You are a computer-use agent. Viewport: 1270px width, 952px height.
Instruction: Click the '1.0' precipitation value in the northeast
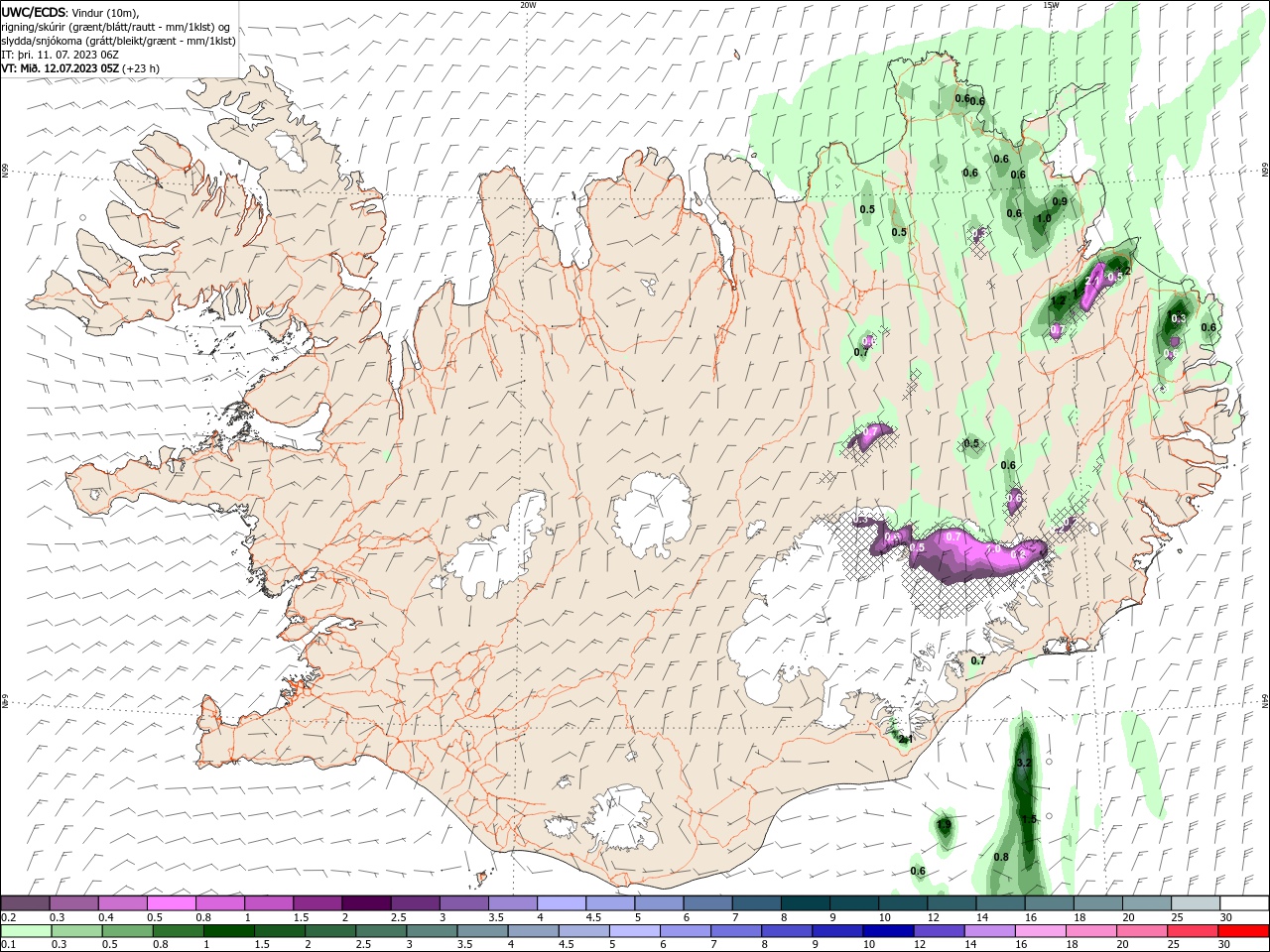click(x=1044, y=219)
